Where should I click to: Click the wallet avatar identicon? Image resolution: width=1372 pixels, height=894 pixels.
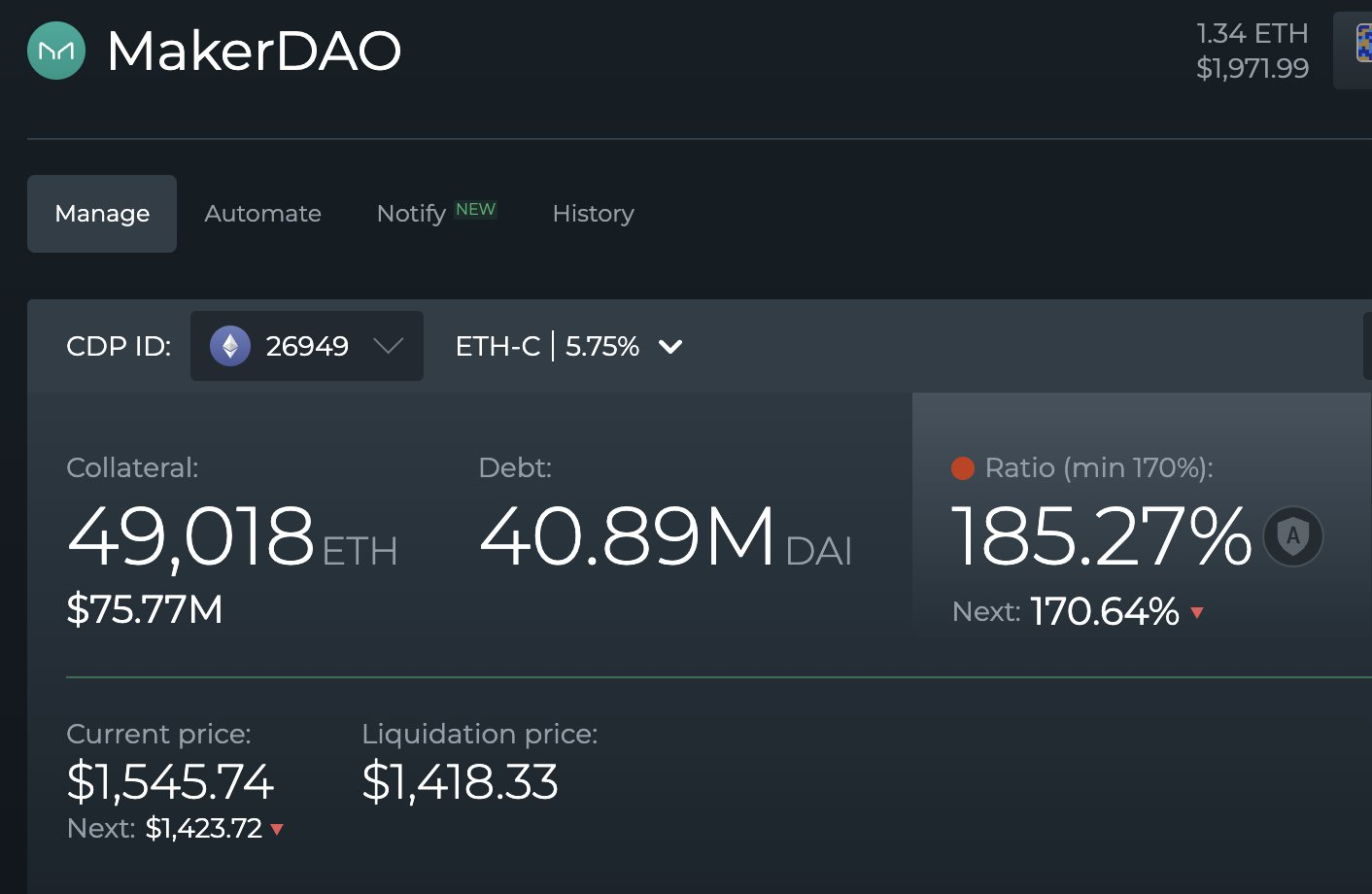(x=1362, y=45)
